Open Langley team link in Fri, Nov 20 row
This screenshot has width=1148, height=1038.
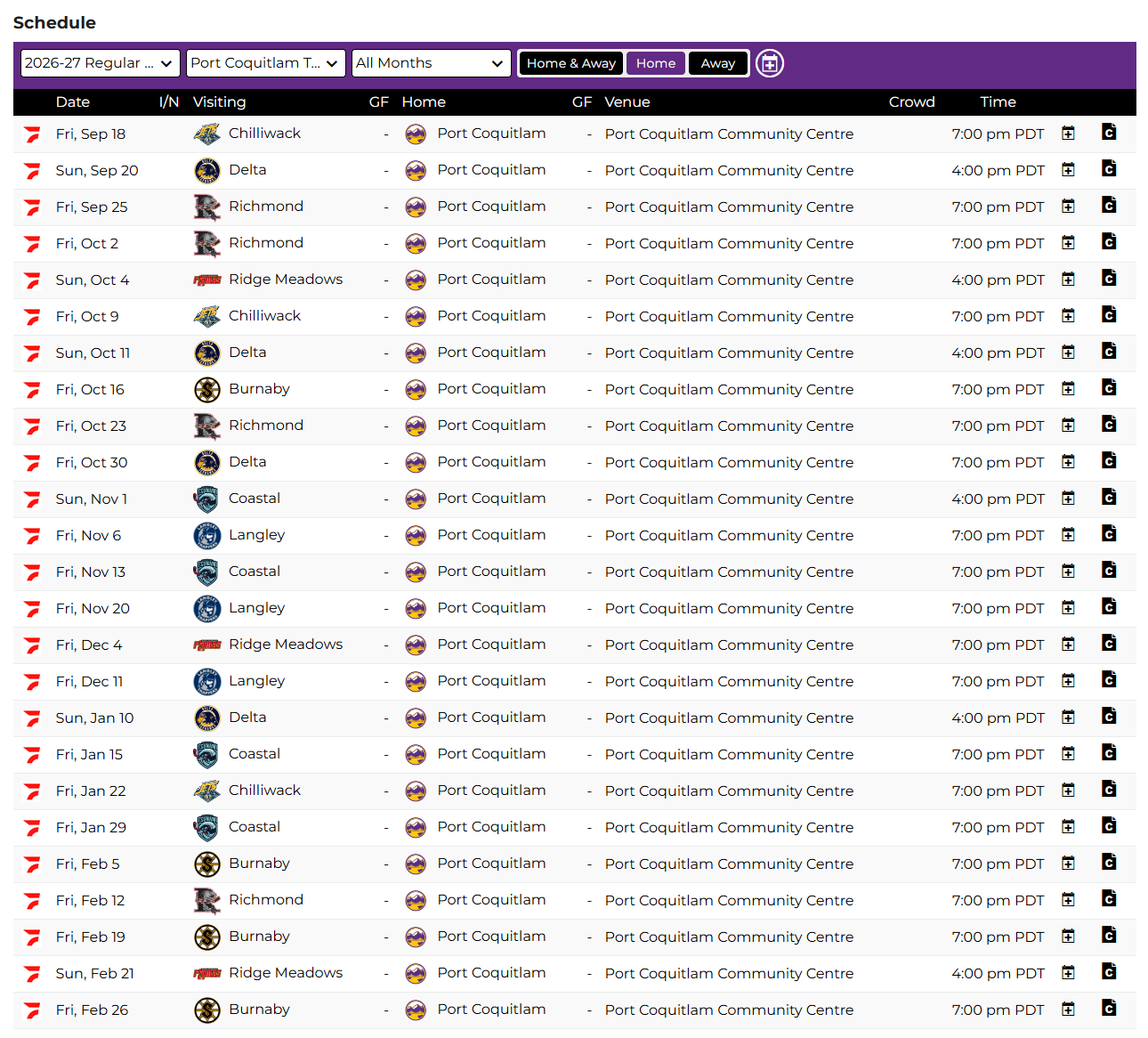click(x=257, y=608)
